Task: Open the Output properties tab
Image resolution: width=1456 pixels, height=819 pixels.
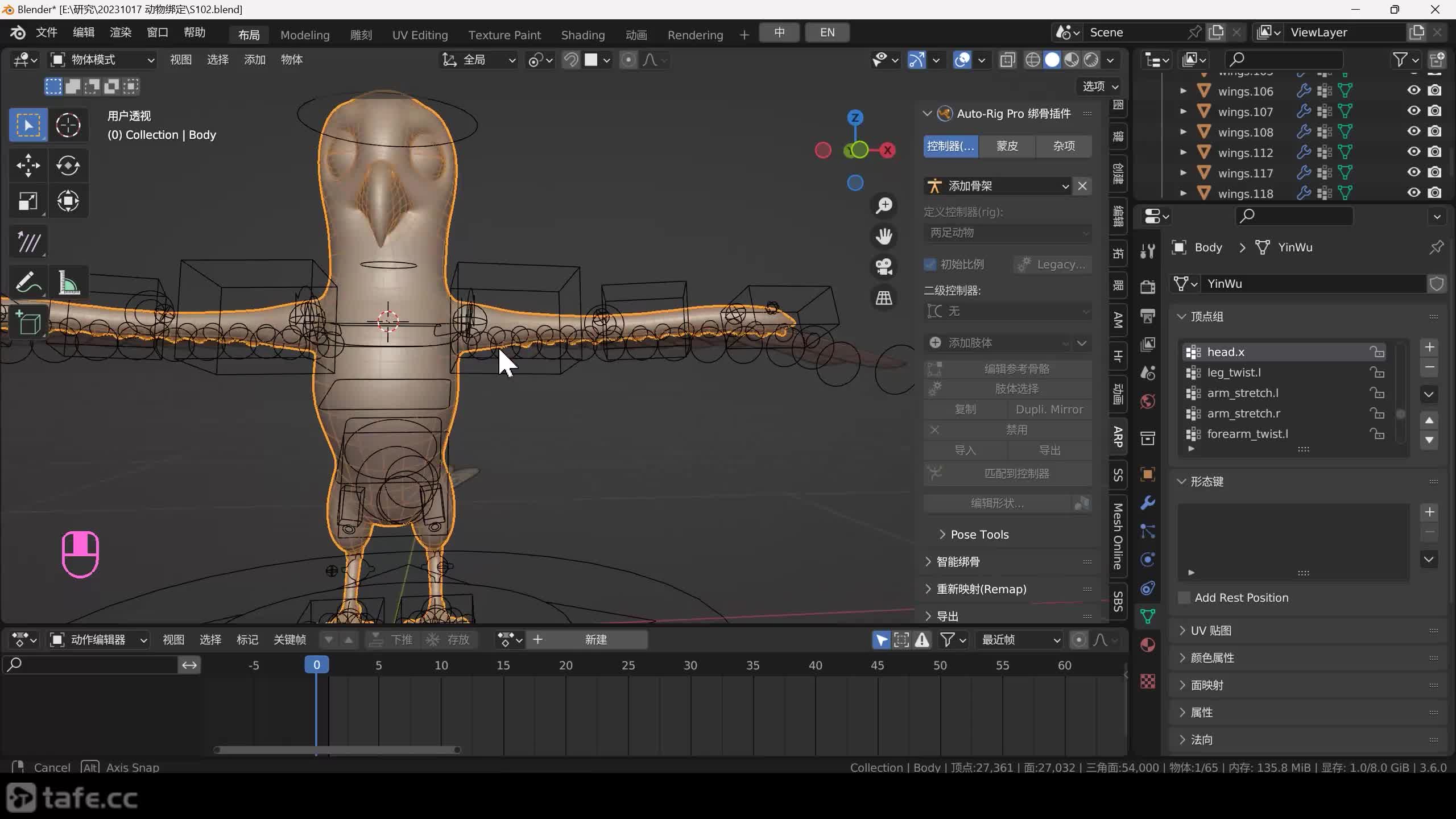Action: (1148, 316)
